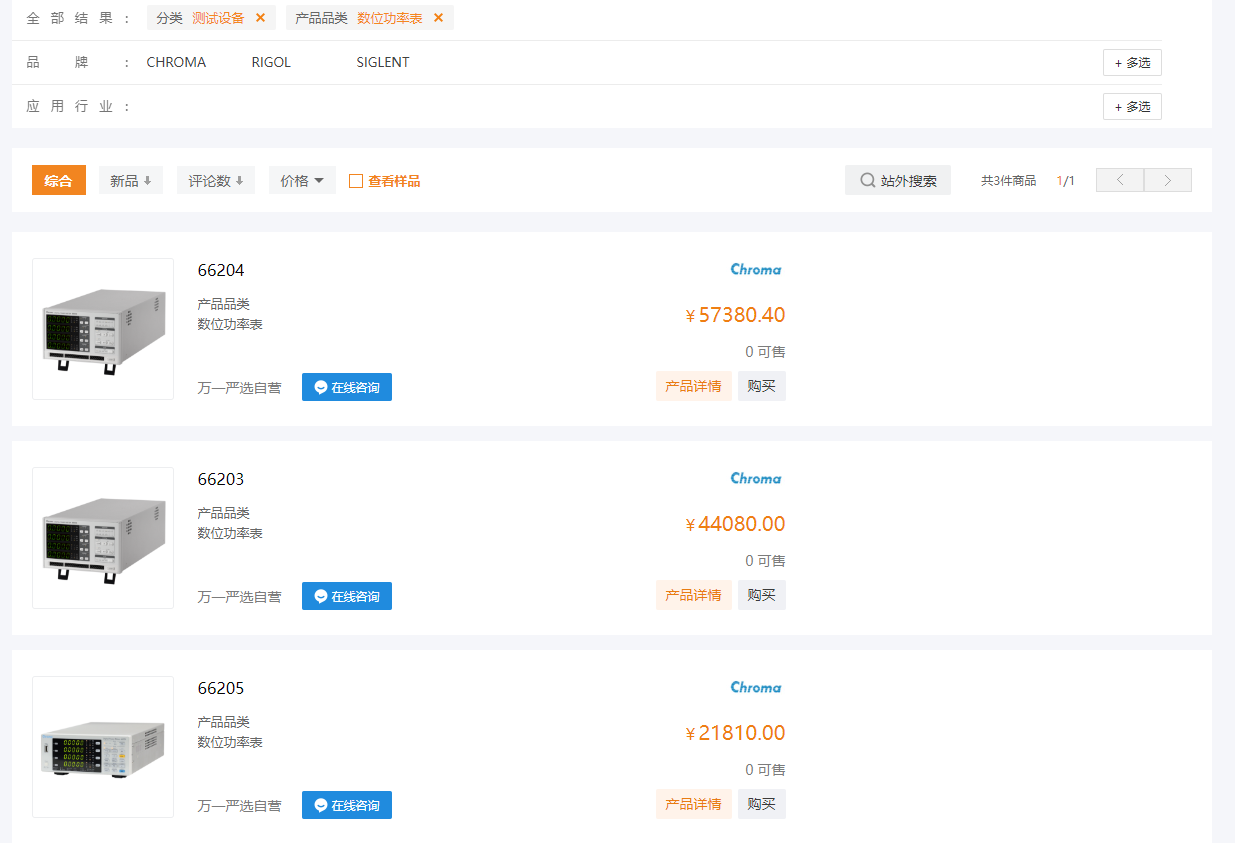Open the 66204 product thumbnail
The image size is (1235, 843).
pyautogui.click(x=103, y=329)
